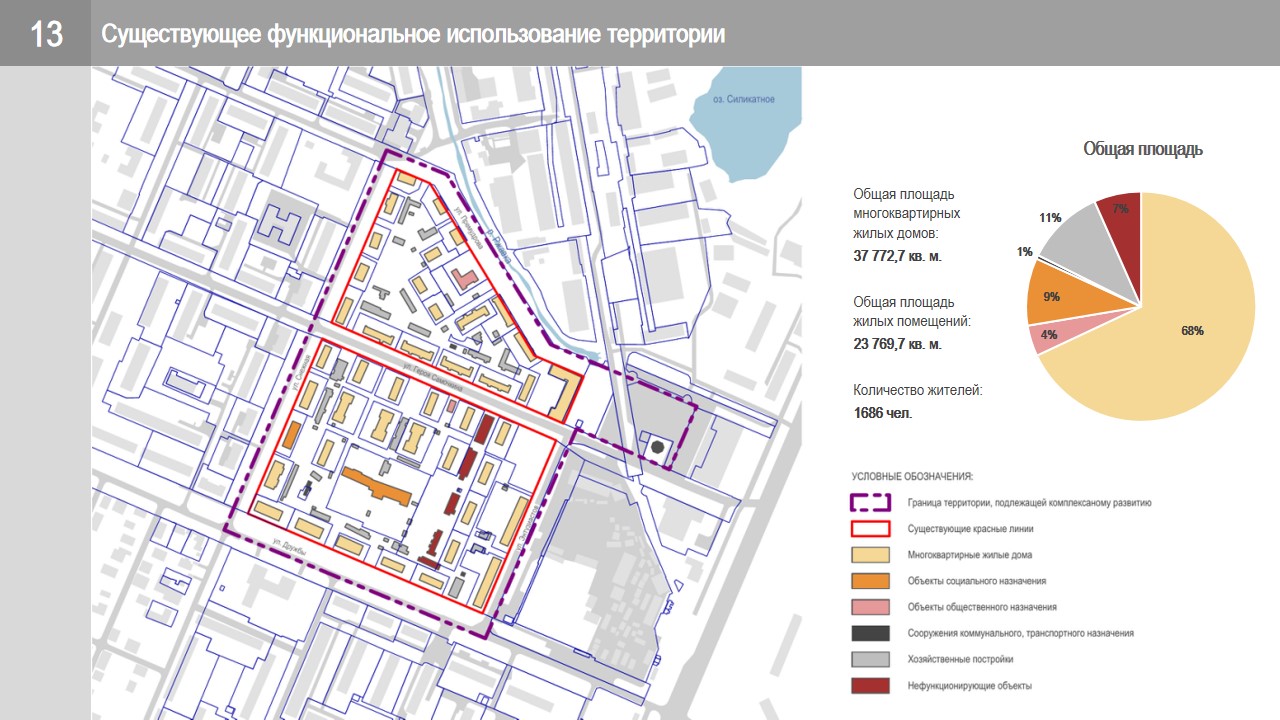1280x720 pixels.
Task: Click the red outline legend symbol
Action: coord(870,529)
